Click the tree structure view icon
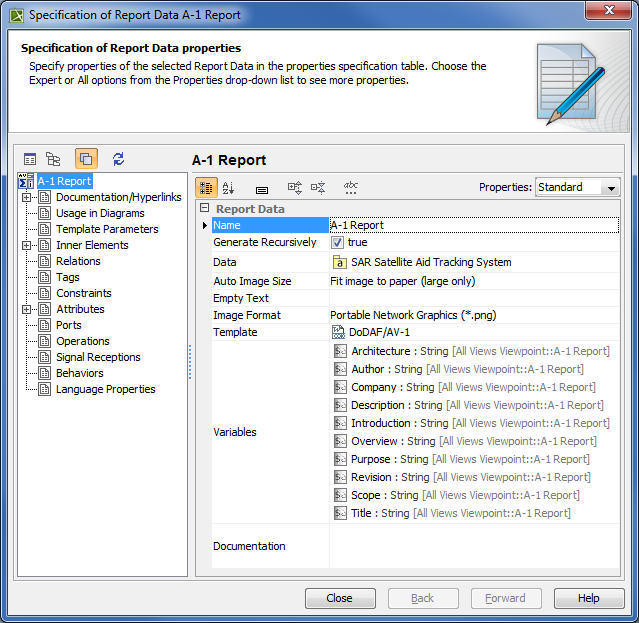639x623 pixels. pyautogui.click(x=53, y=159)
